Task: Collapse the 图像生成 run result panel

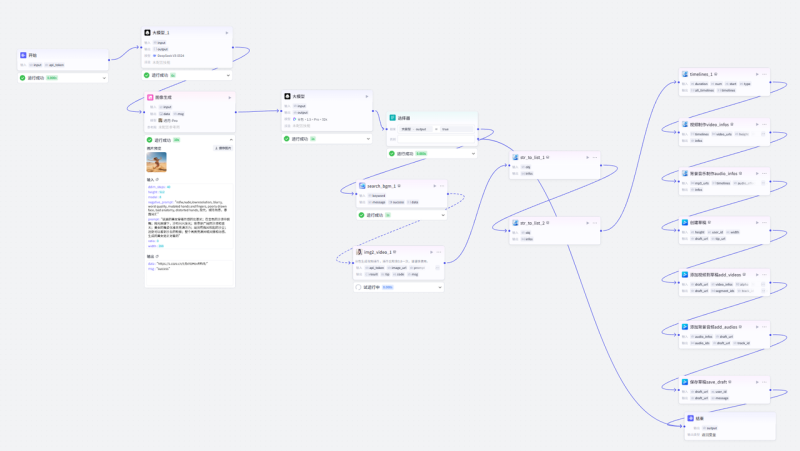Action: tap(229, 140)
